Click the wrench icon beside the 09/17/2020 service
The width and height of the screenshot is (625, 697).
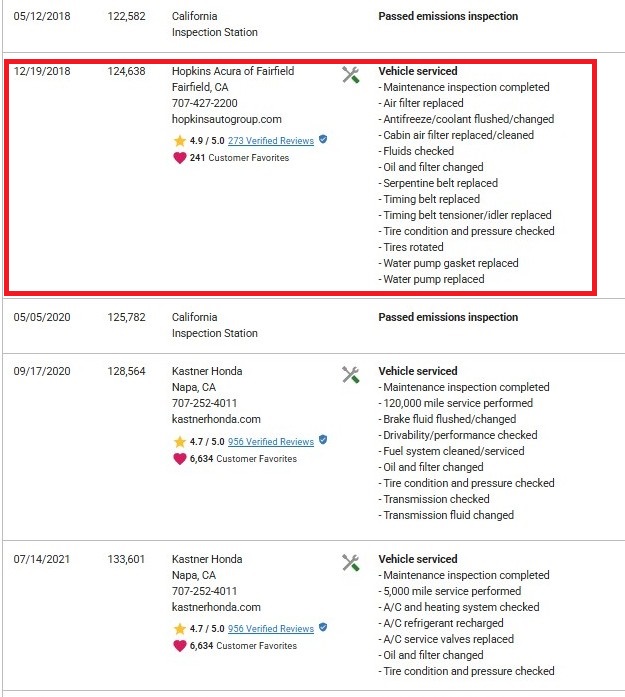tap(351, 375)
